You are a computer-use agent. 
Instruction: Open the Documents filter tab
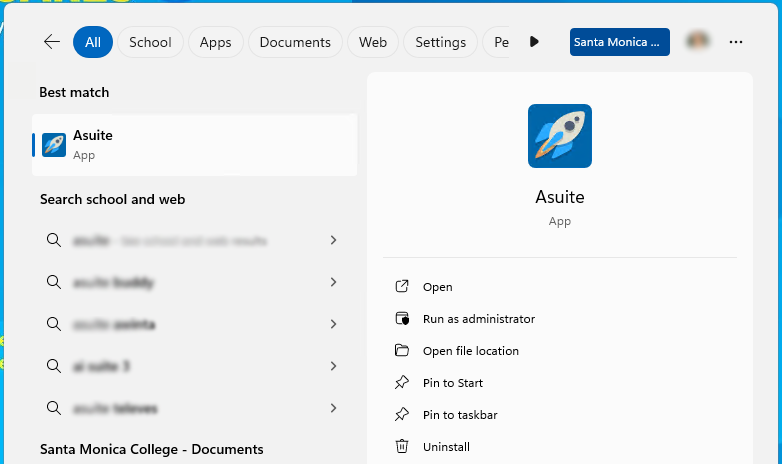coord(295,42)
